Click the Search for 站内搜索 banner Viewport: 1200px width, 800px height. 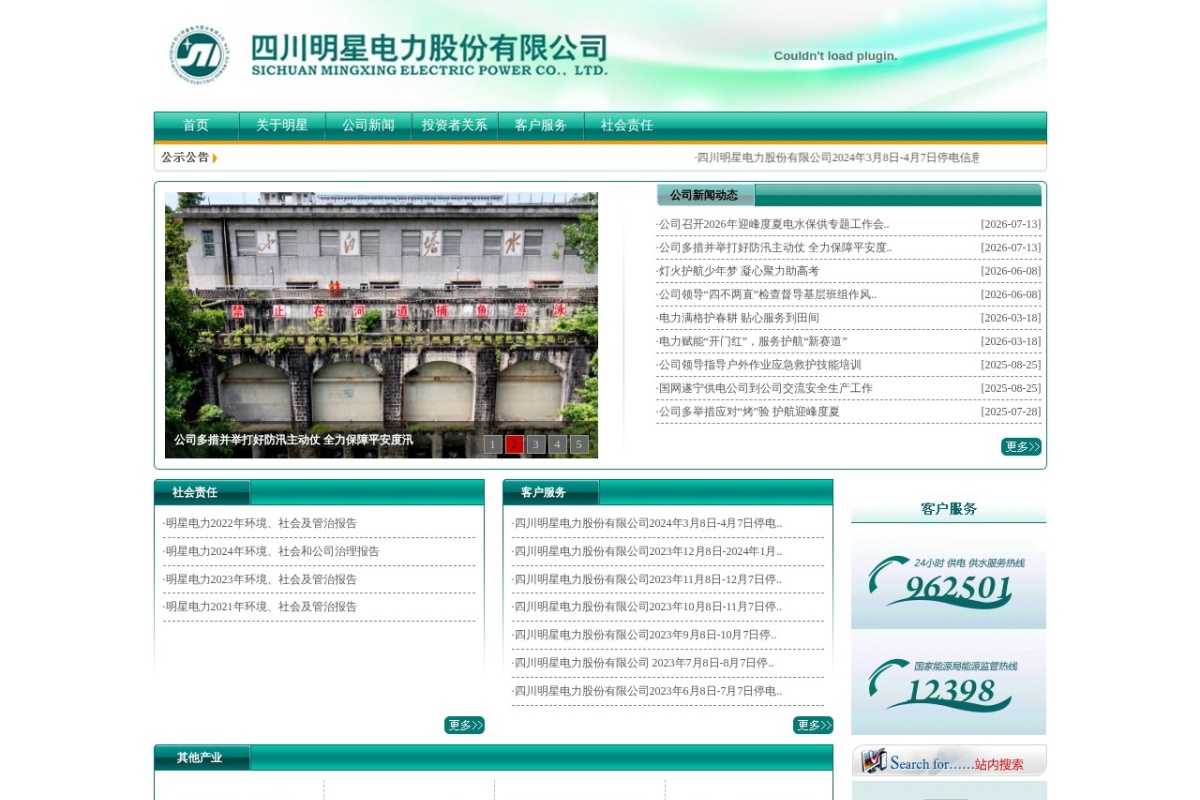[948, 761]
